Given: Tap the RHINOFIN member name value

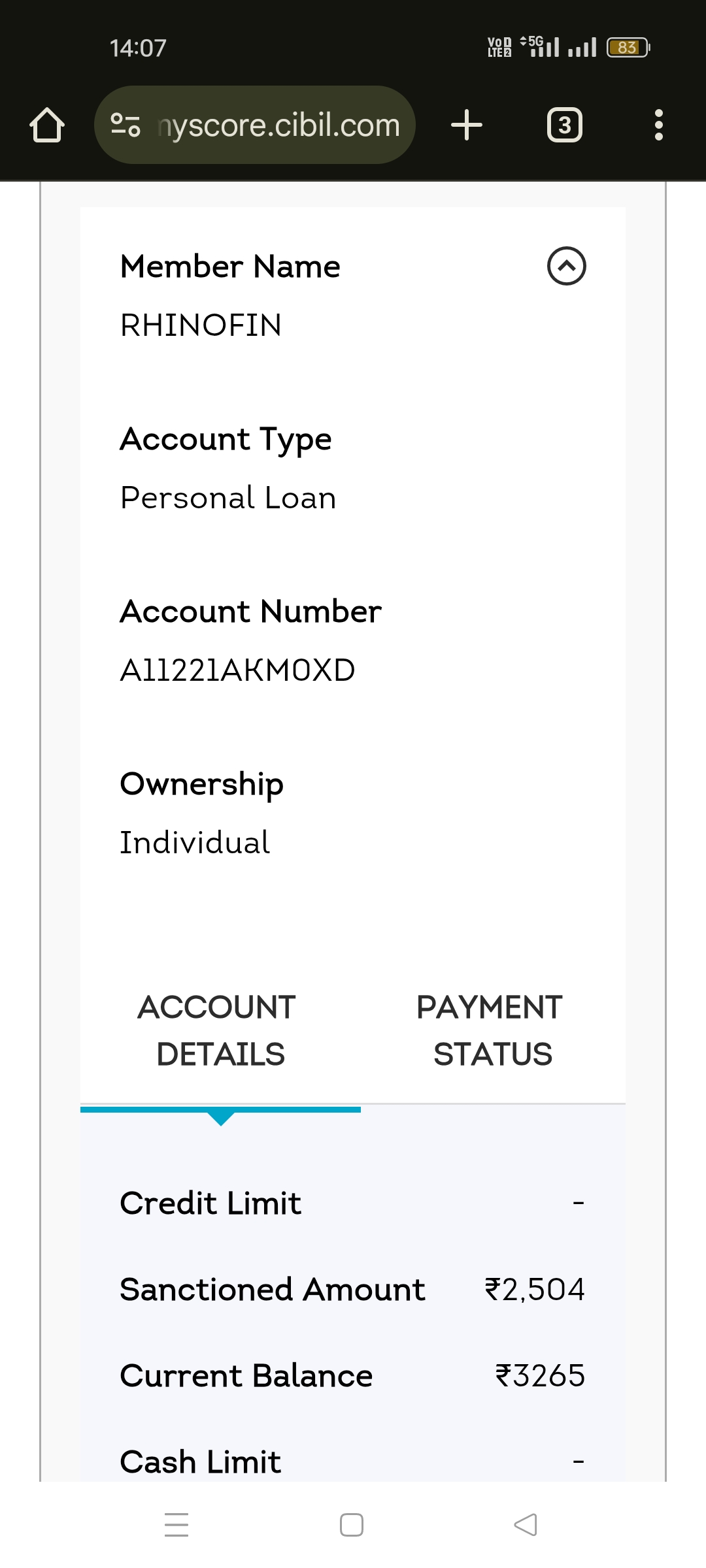Looking at the screenshot, I should pyautogui.click(x=201, y=325).
